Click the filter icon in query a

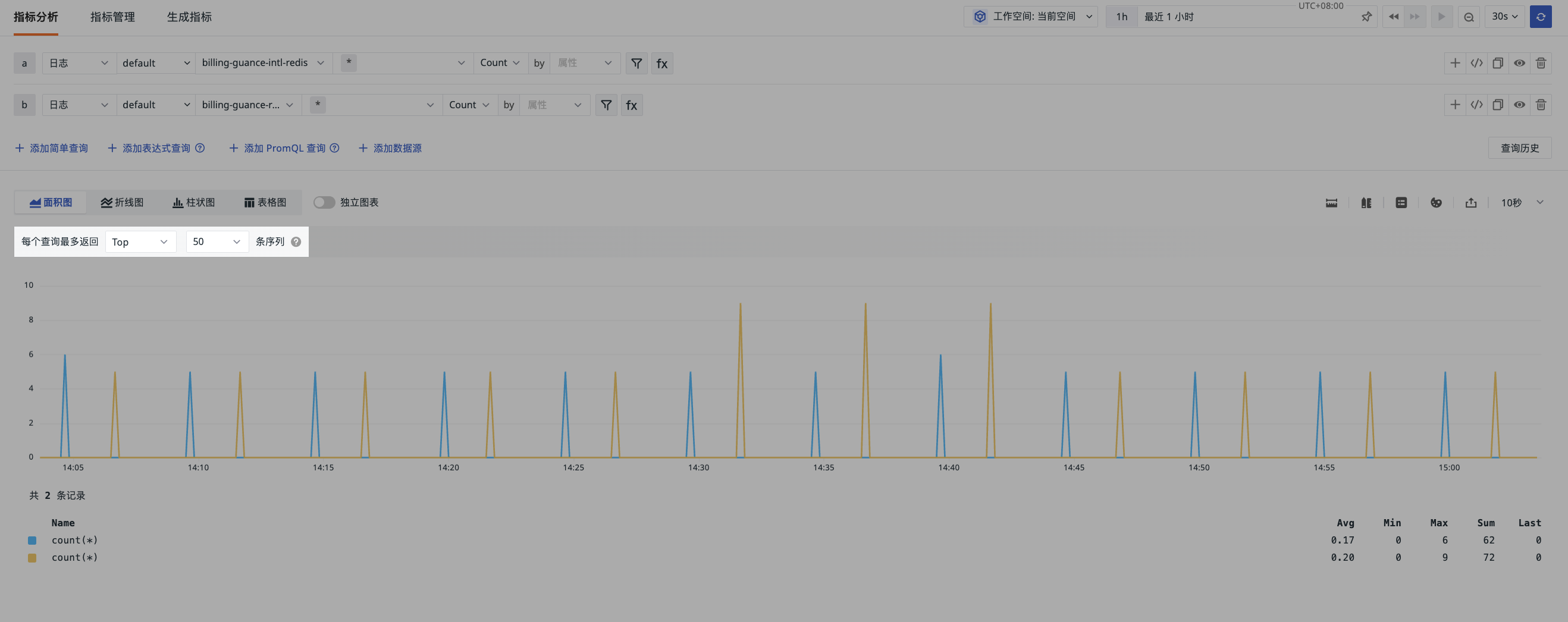(x=636, y=63)
